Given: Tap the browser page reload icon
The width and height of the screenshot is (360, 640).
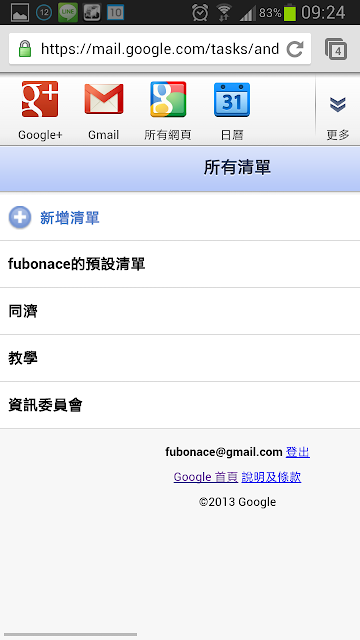Looking at the screenshot, I should (x=295, y=49).
